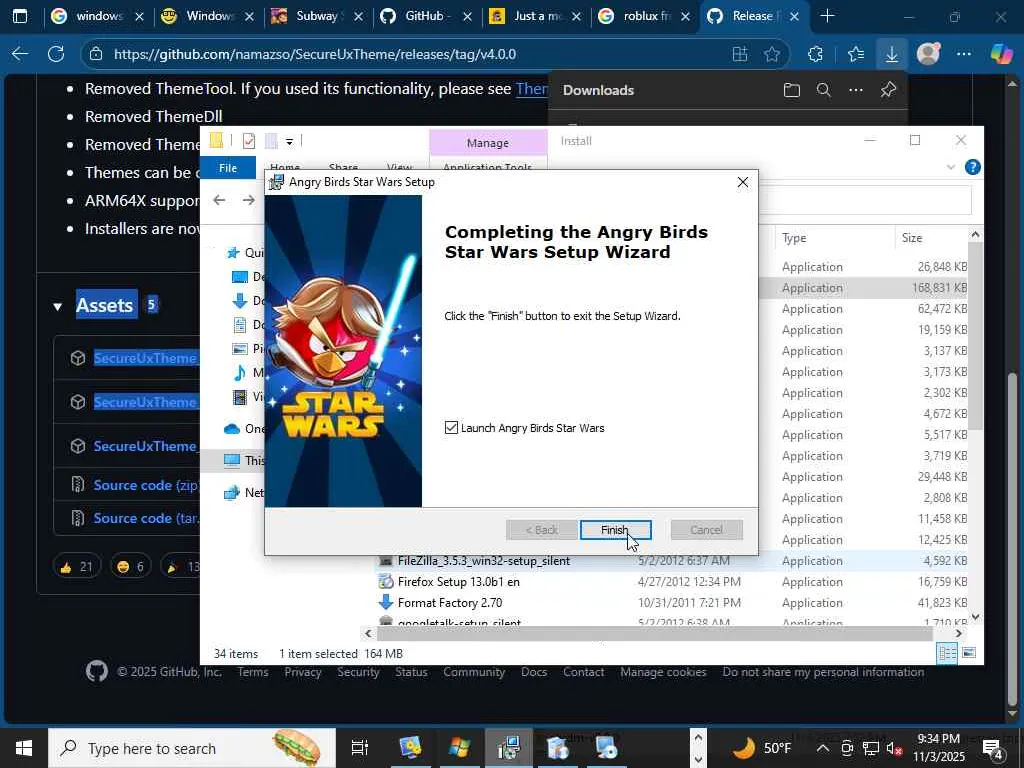Collapse the Assets section on GitHub

(x=58, y=306)
